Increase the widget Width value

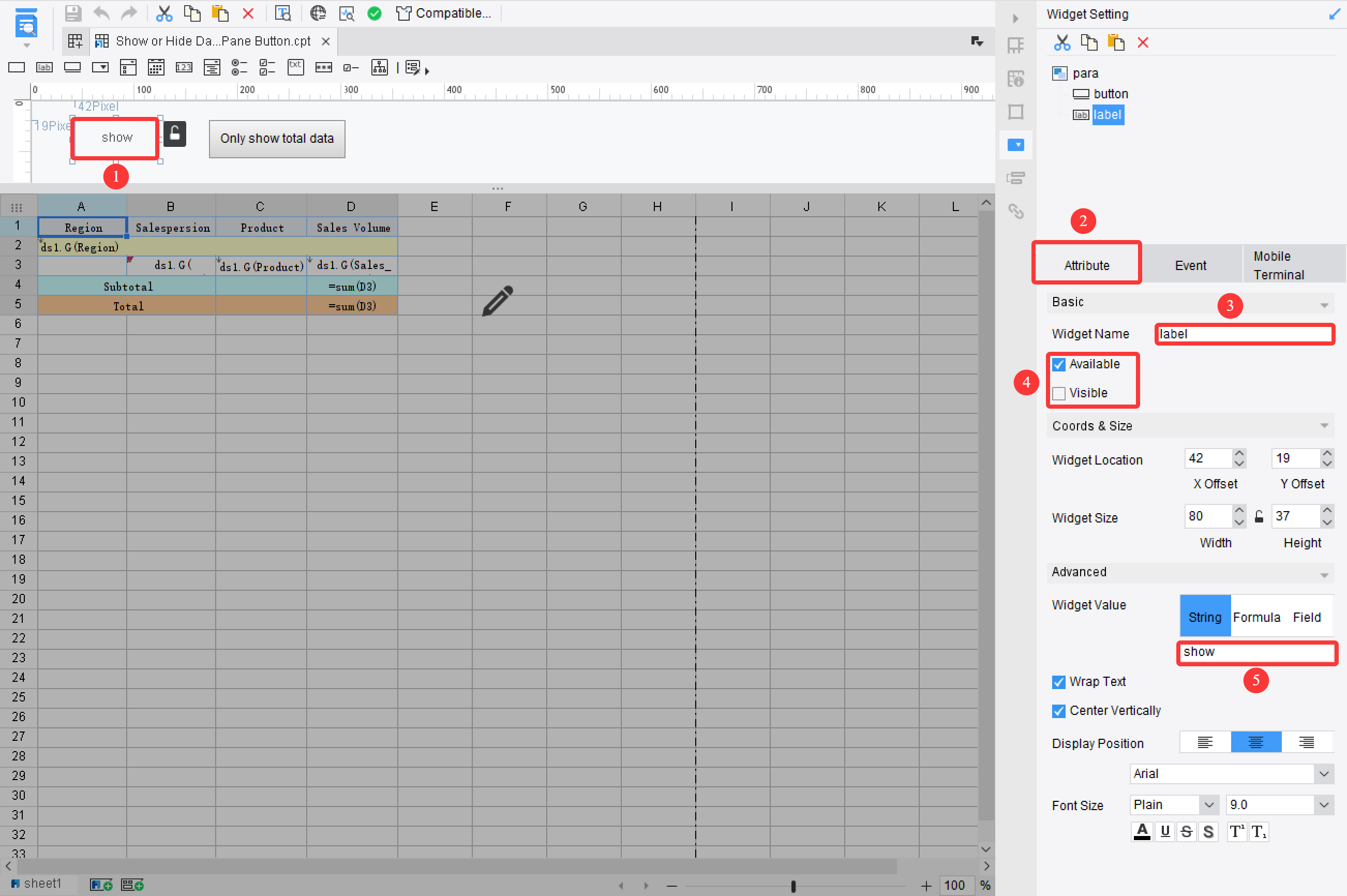[x=1238, y=511]
